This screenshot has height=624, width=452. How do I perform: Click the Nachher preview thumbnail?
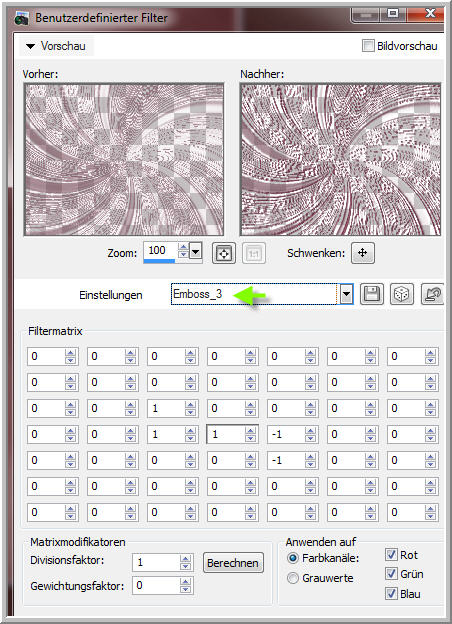click(341, 159)
